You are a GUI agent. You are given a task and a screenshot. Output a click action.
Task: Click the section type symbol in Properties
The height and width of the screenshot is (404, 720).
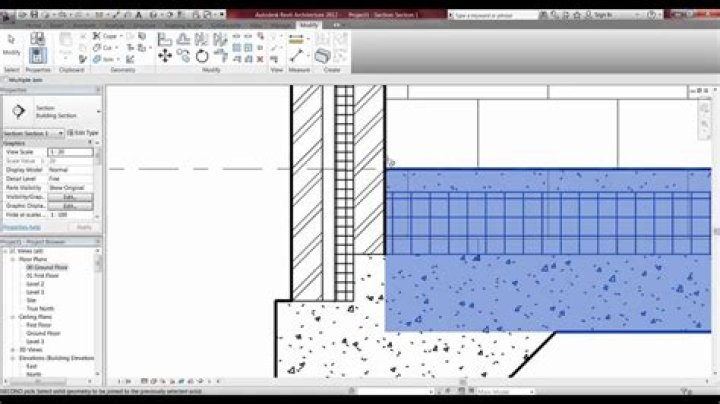click(x=18, y=111)
